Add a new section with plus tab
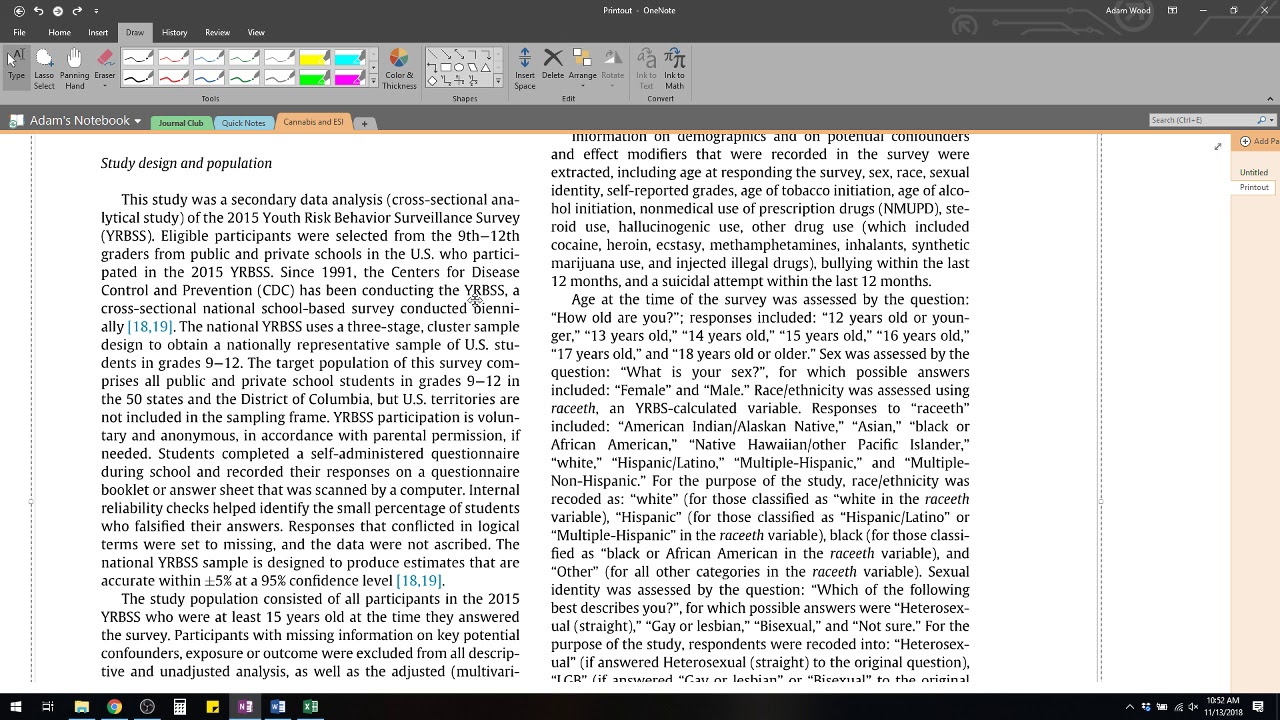The height and width of the screenshot is (720, 1280). [364, 123]
